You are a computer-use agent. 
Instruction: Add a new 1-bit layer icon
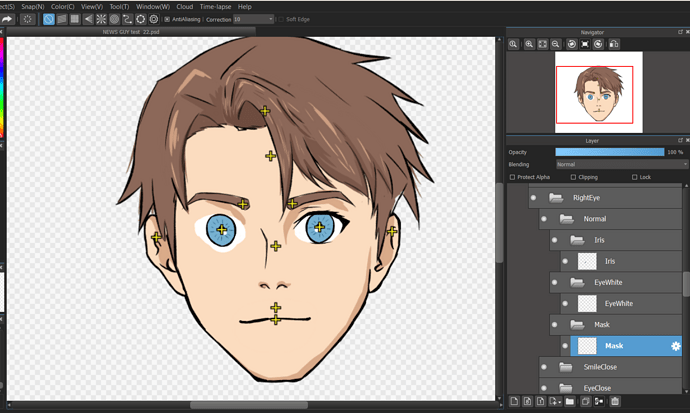(x=540, y=401)
